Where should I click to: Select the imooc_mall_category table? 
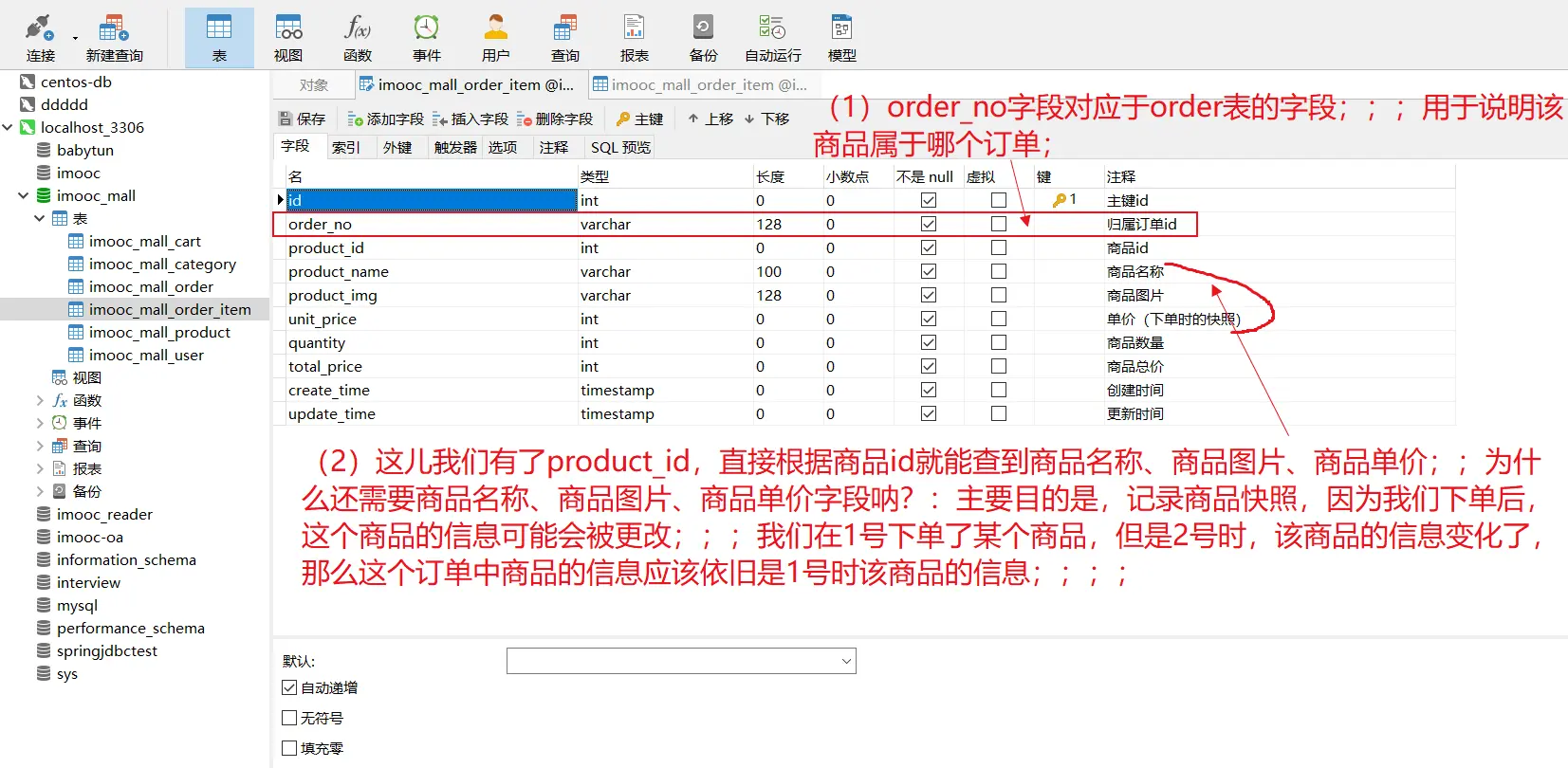(162, 264)
